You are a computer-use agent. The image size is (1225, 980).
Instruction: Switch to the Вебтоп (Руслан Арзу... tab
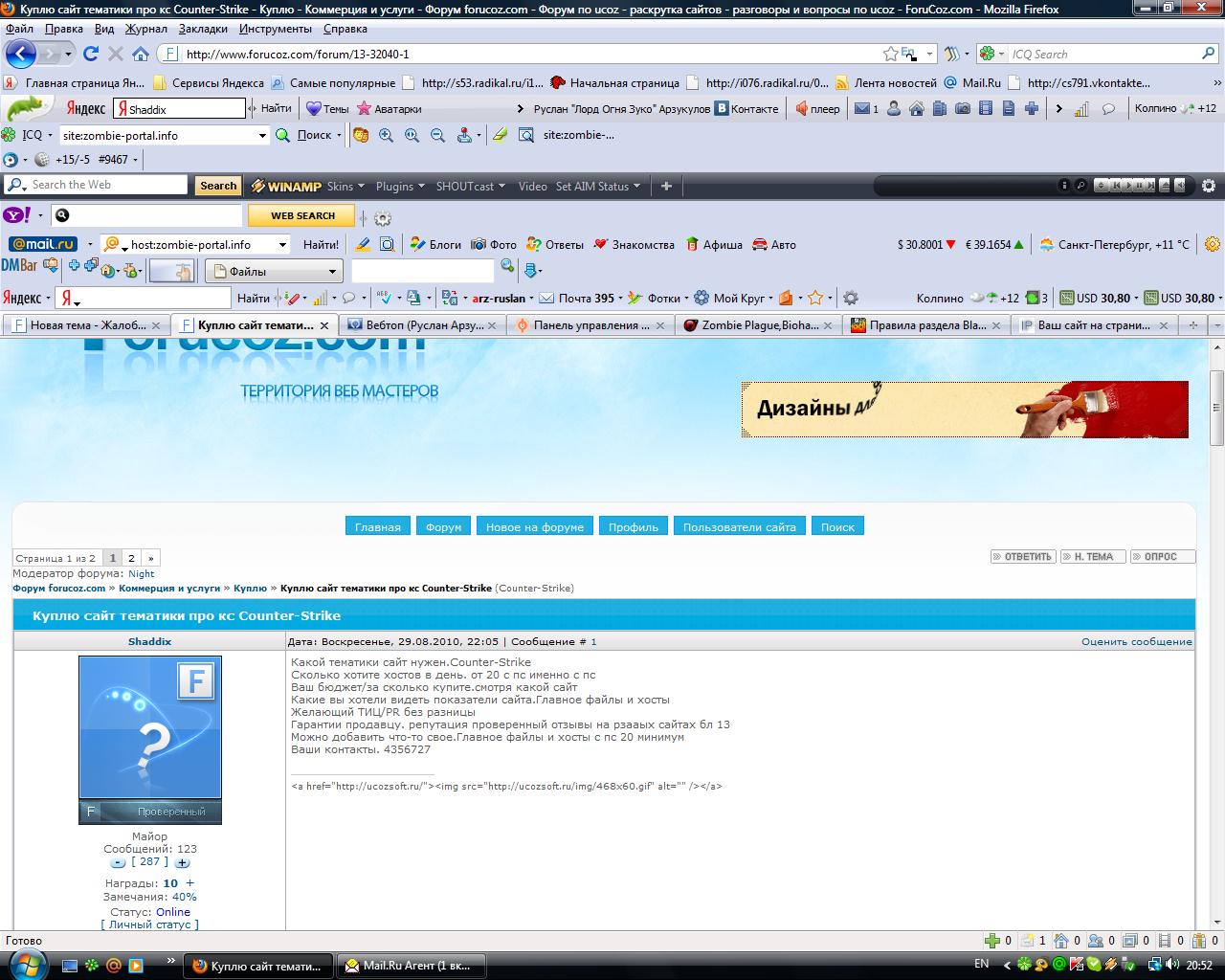point(422,325)
